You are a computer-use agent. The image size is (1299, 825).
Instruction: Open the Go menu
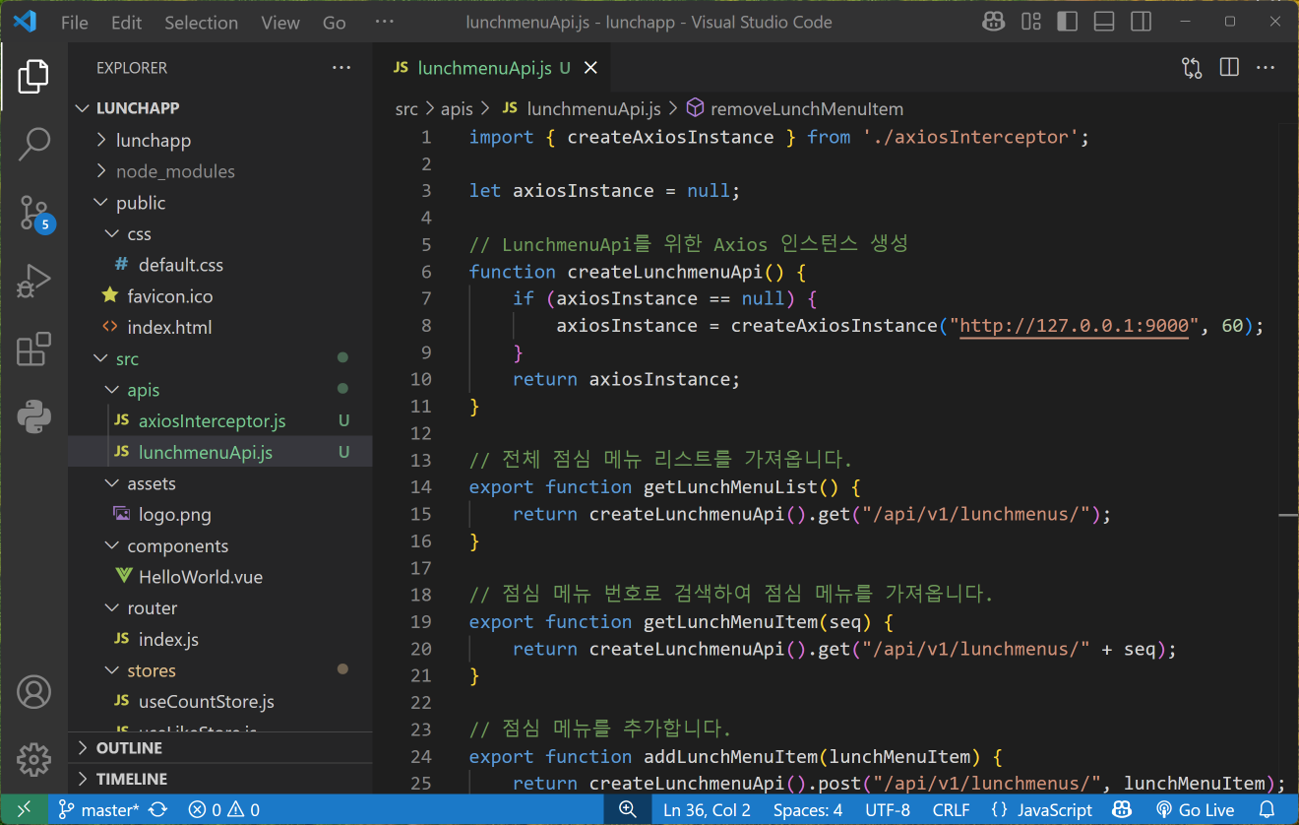(x=334, y=22)
